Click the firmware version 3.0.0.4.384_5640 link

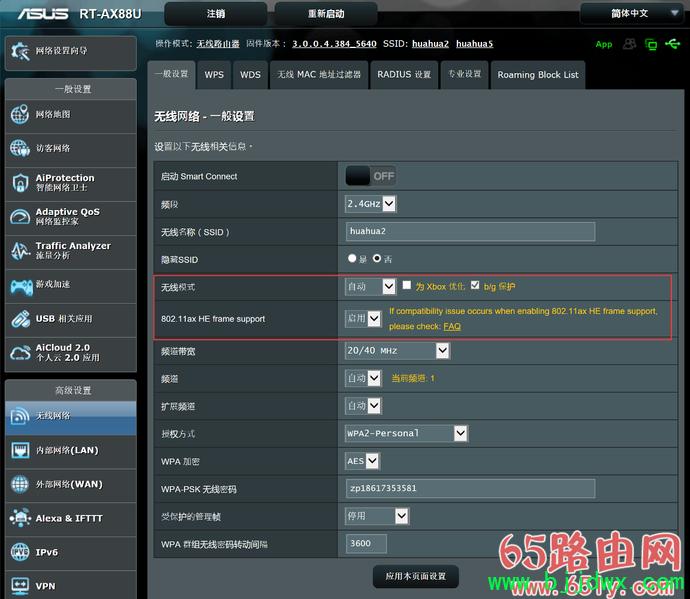[x=334, y=44]
